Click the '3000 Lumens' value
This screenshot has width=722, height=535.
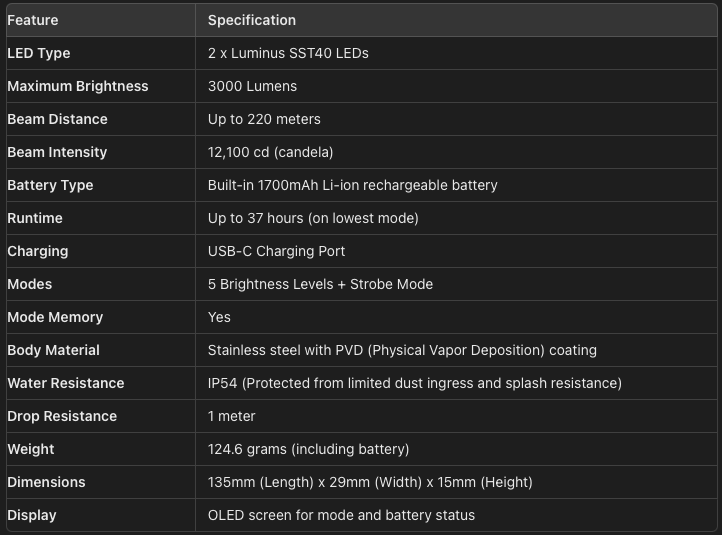coord(252,86)
